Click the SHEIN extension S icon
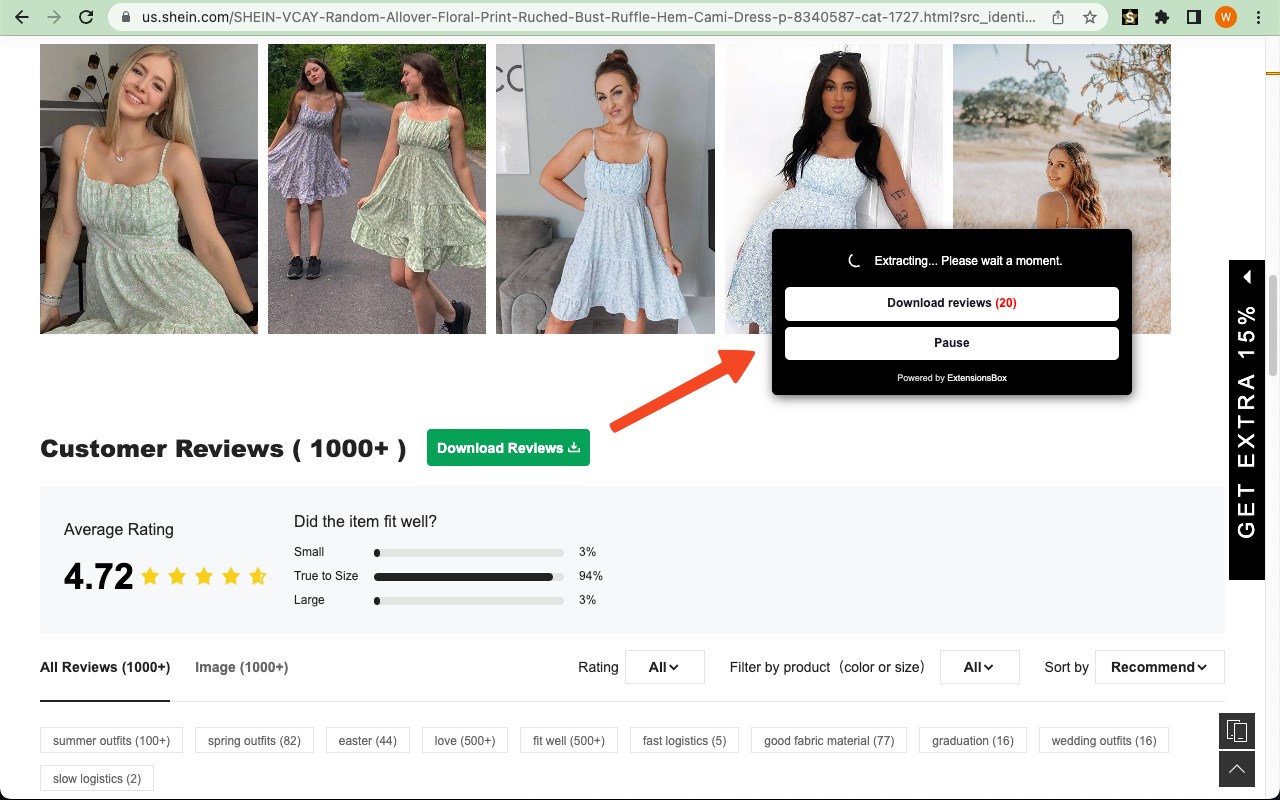The image size is (1280, 800). (x=1130, y=17)
